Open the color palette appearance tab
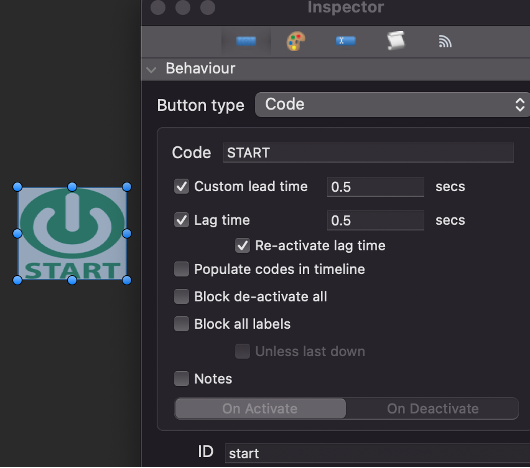The width and height of the screenshot is (530, 468). [x=296, y=41]
